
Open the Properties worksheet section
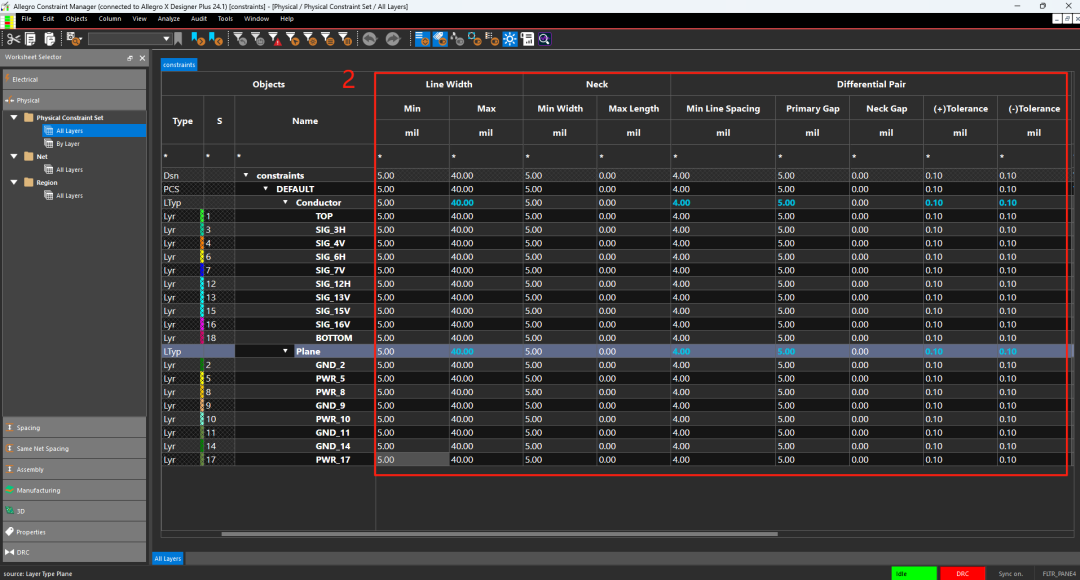(74, 532)
